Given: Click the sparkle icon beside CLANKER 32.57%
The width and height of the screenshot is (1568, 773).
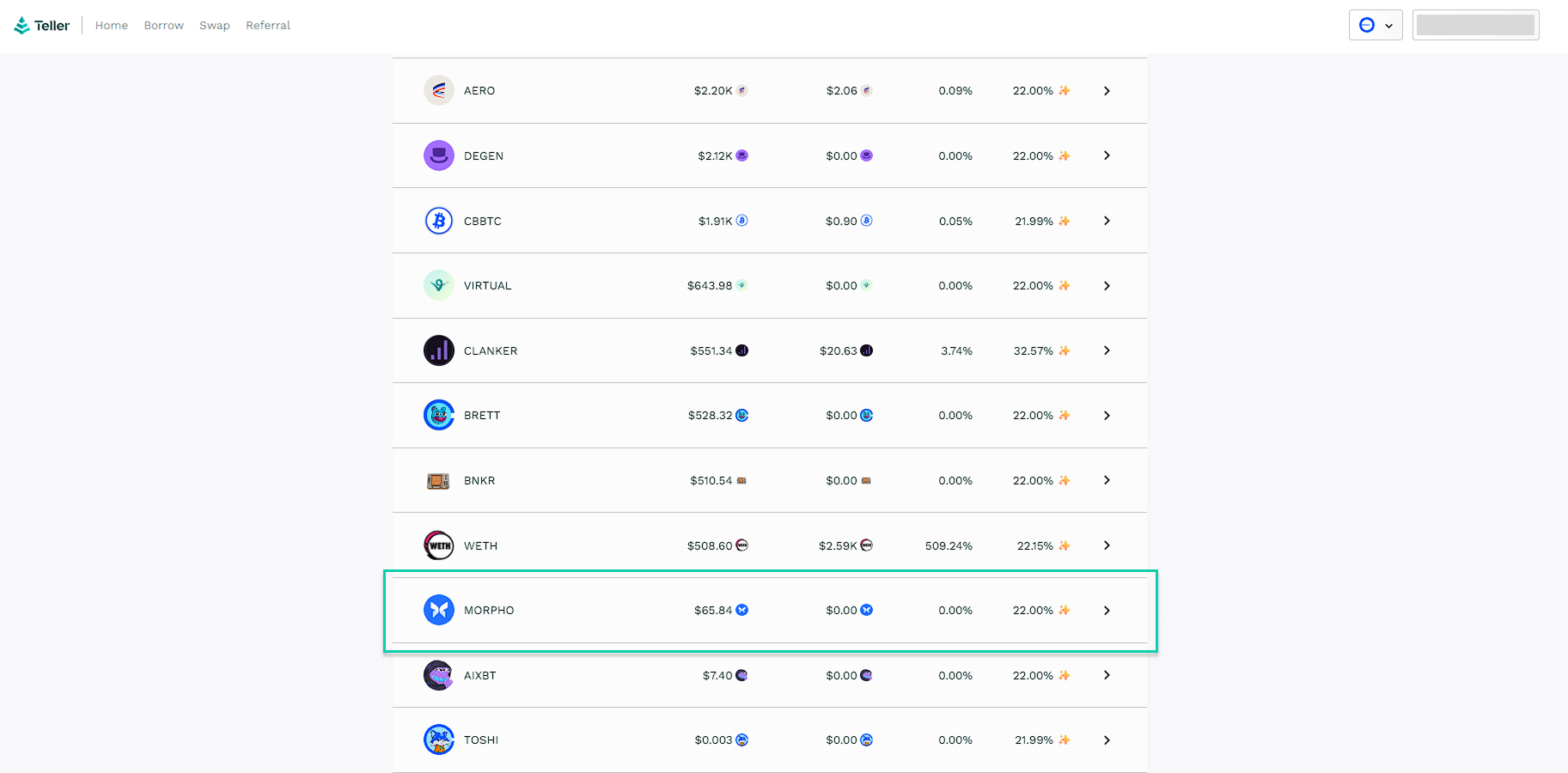Looking at the screenshot, I should 1065,350.
